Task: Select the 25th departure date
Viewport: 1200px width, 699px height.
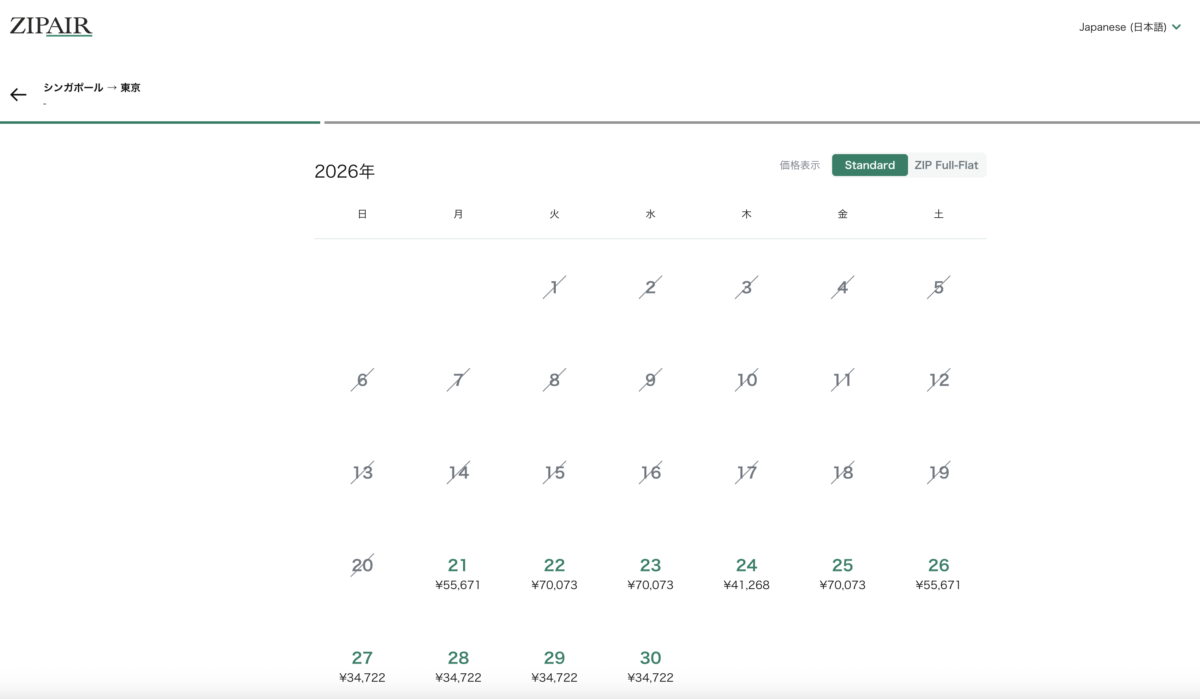Action: pos(842,573)
